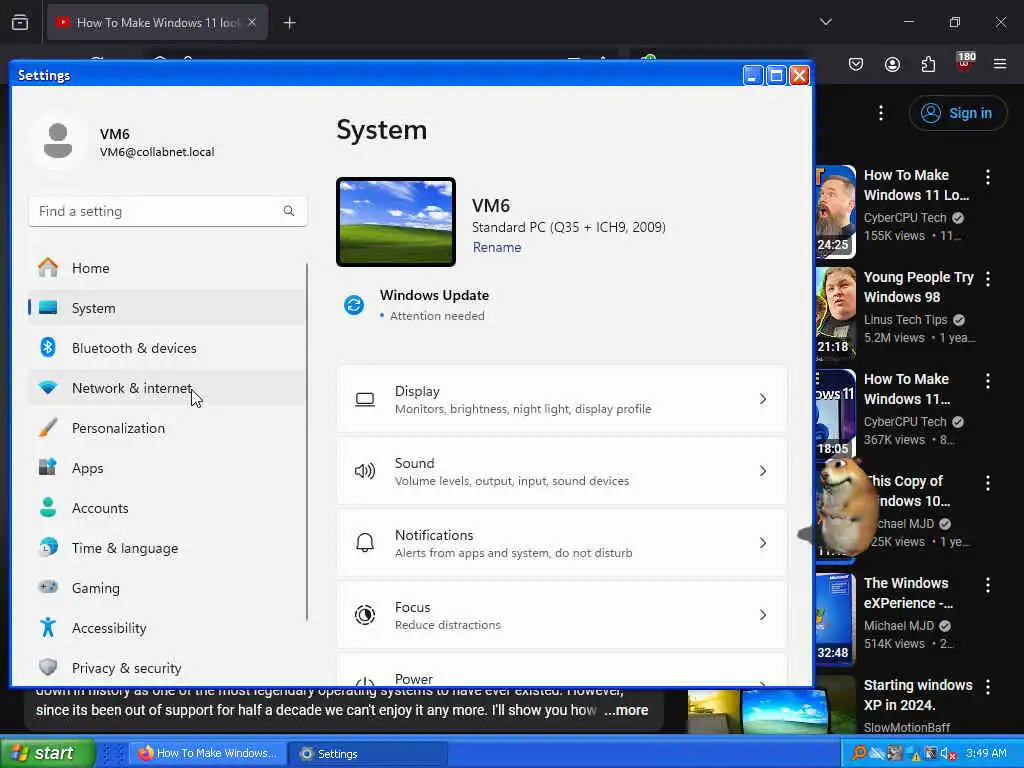Expand Sound settings chevron
The height and width of the screenshot is (768, 1024).
click(763, 471)
